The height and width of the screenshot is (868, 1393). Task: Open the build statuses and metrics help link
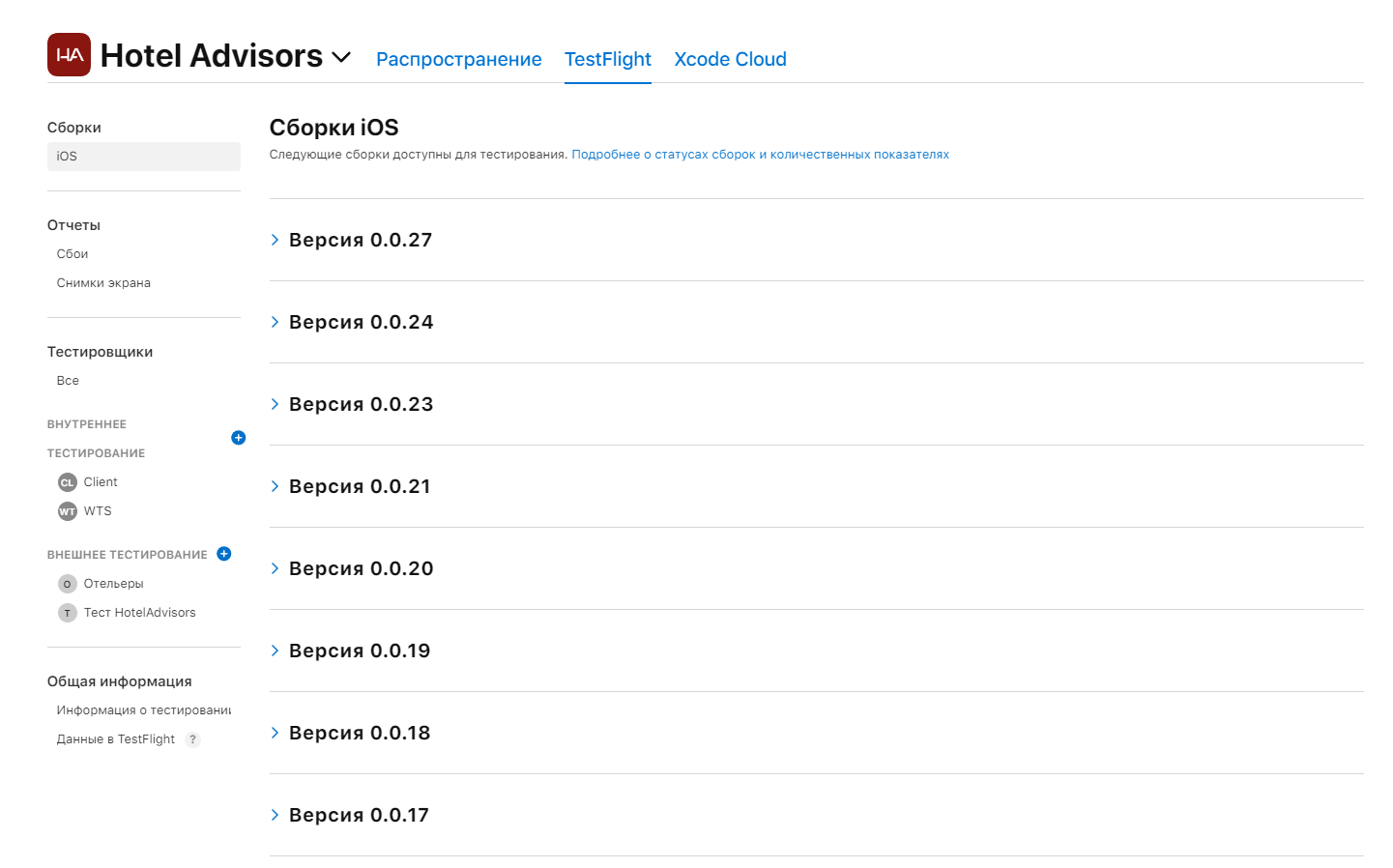pos(760,155)
